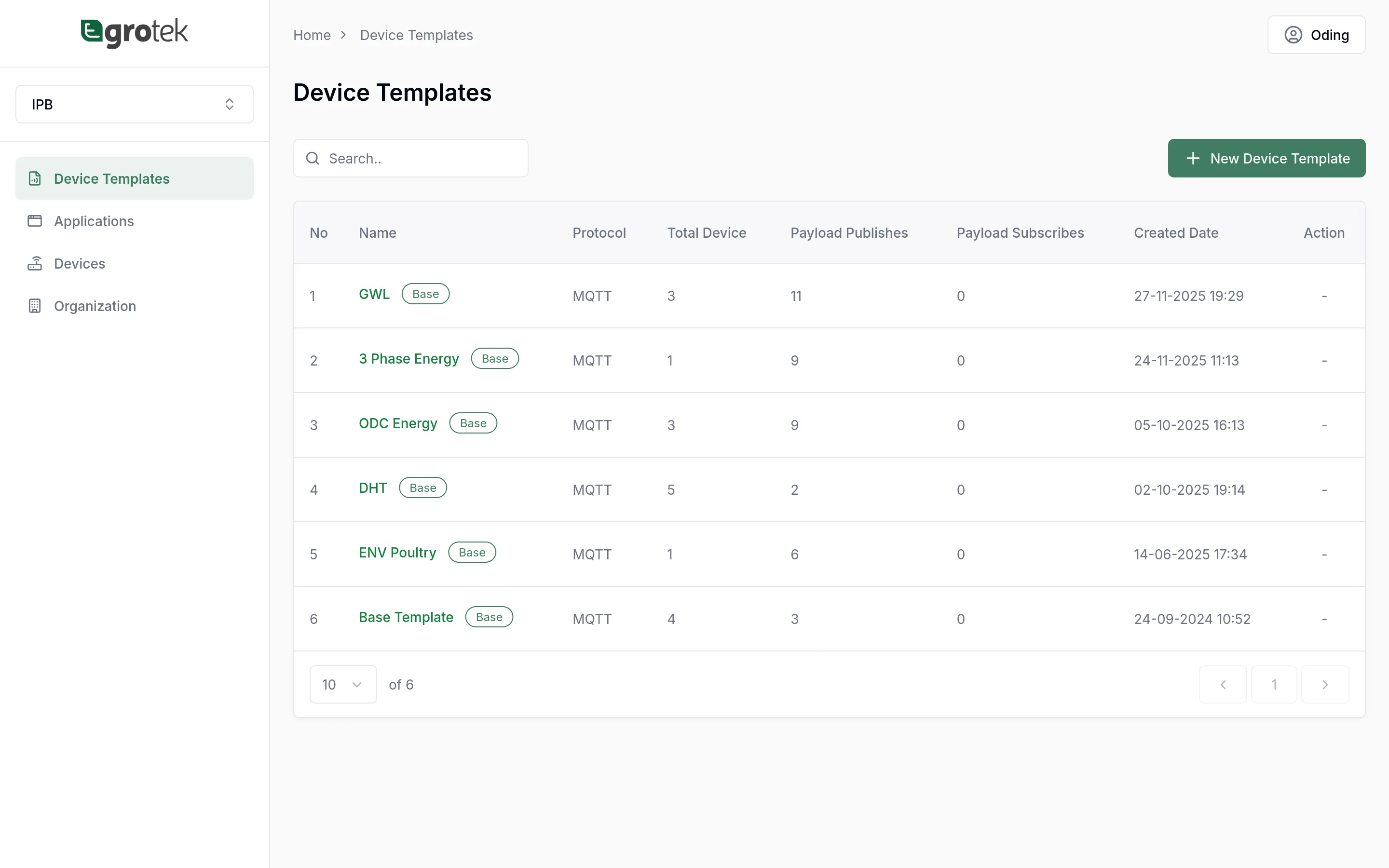Image resolution: width=1389 pixels, height=868 pixels.
Task: Click the Organization building icon in sidebar
Action: (35, 306)
